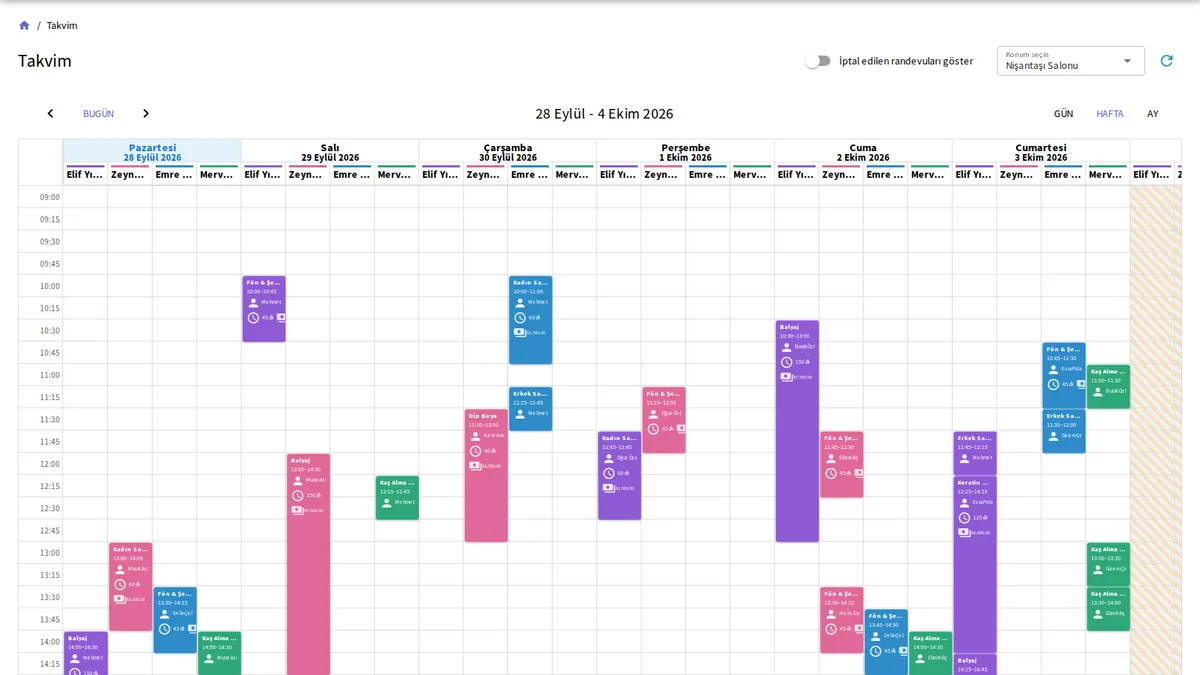Click the clock icon in the Keratin appointment
Image resolution: width=1200 pixels, height=675 pixels.
[964, 518]
